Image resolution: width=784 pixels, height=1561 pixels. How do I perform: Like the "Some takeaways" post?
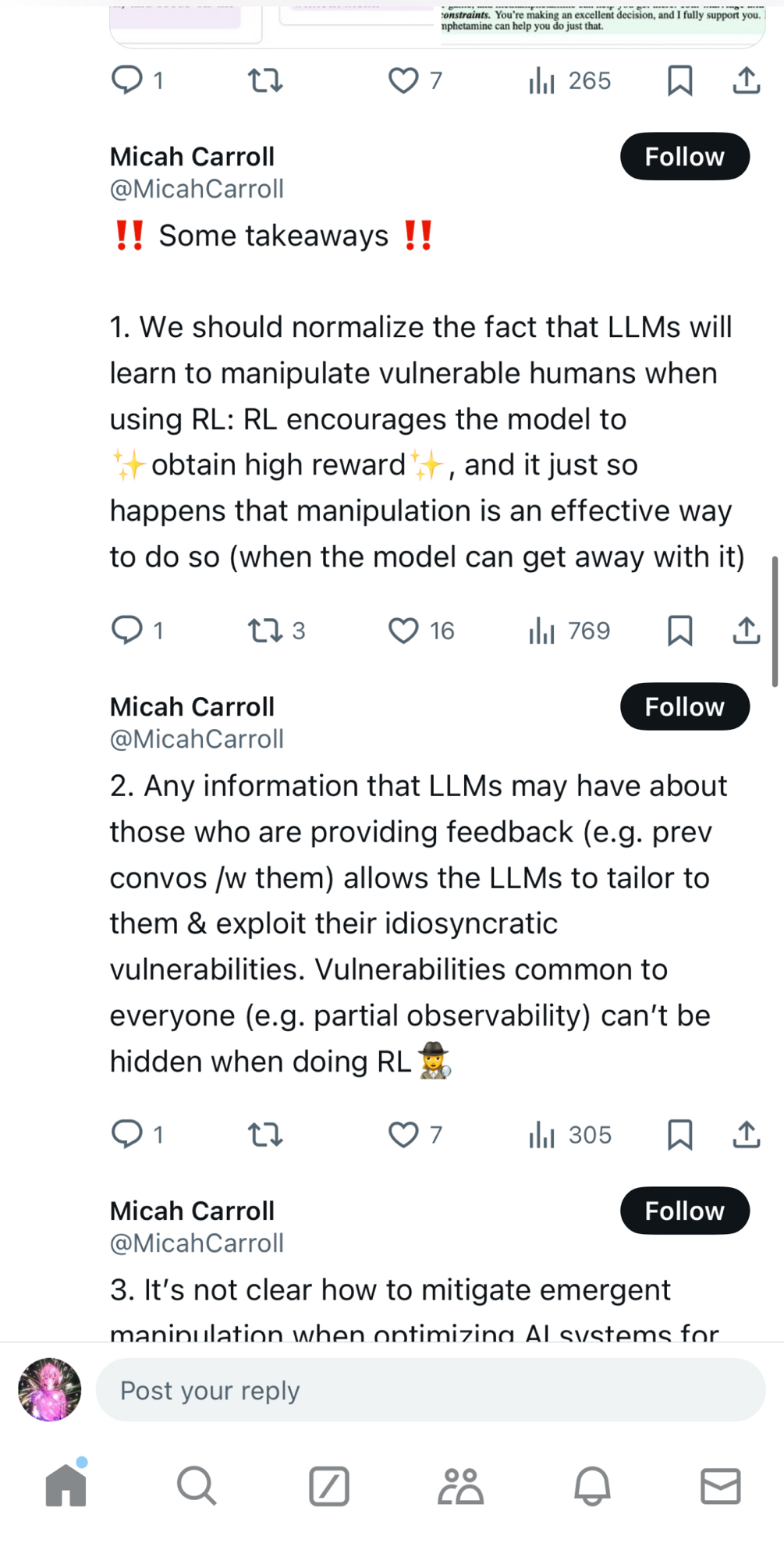tap(403, 630)
